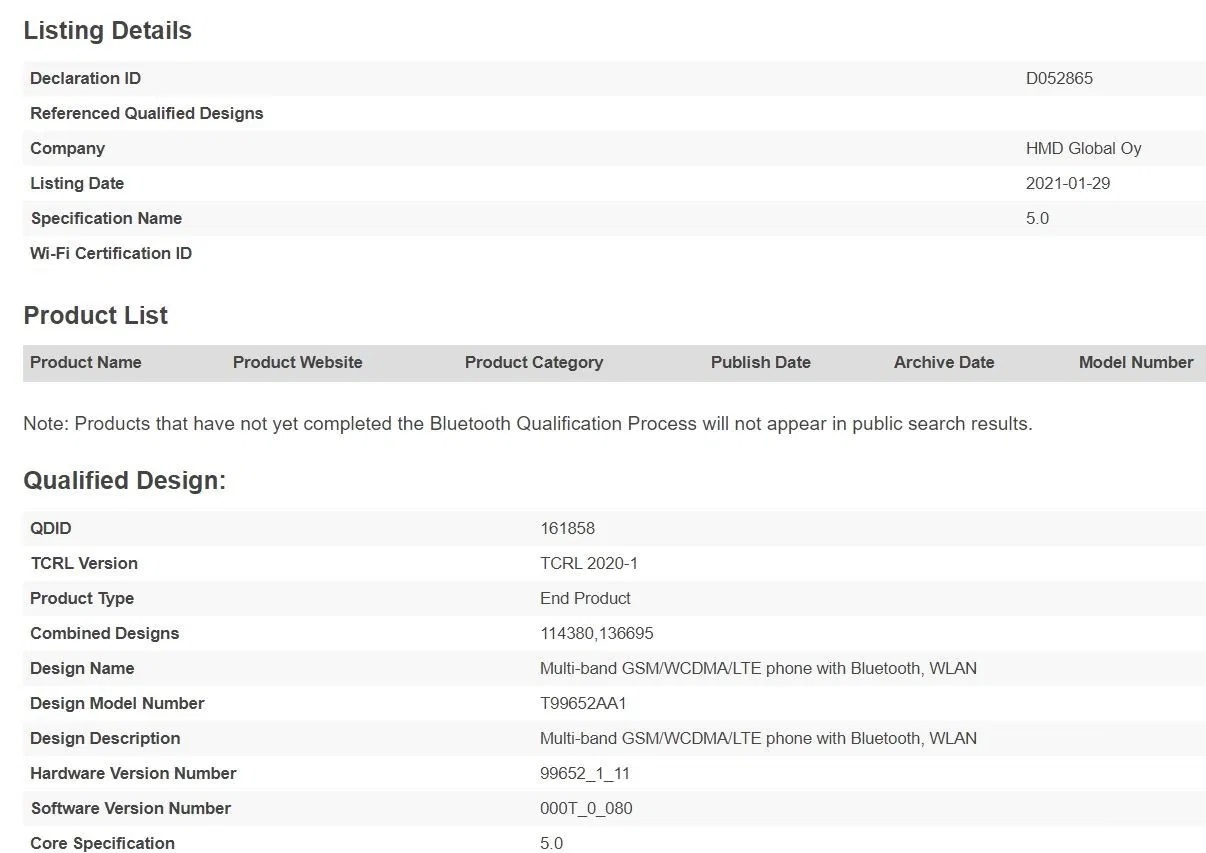Select company name HMD Global Oy

coord(1083,149)
